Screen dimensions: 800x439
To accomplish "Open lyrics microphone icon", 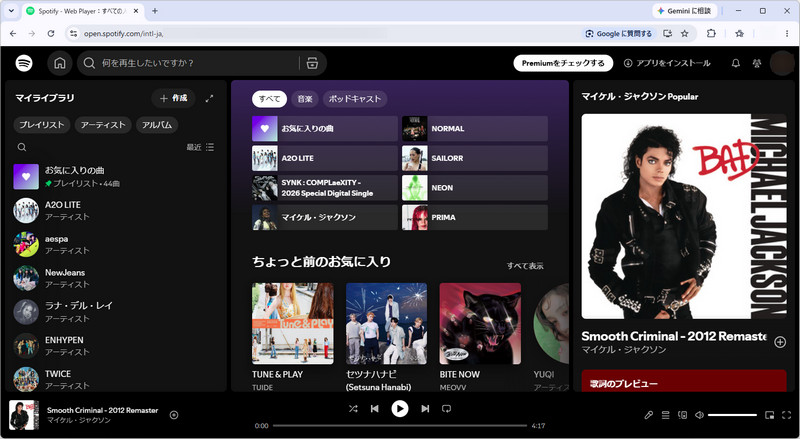I will click(x=648, y=415).
